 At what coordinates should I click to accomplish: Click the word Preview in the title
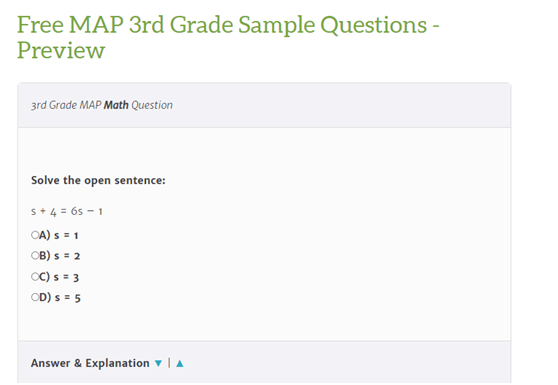coord(61,50)
